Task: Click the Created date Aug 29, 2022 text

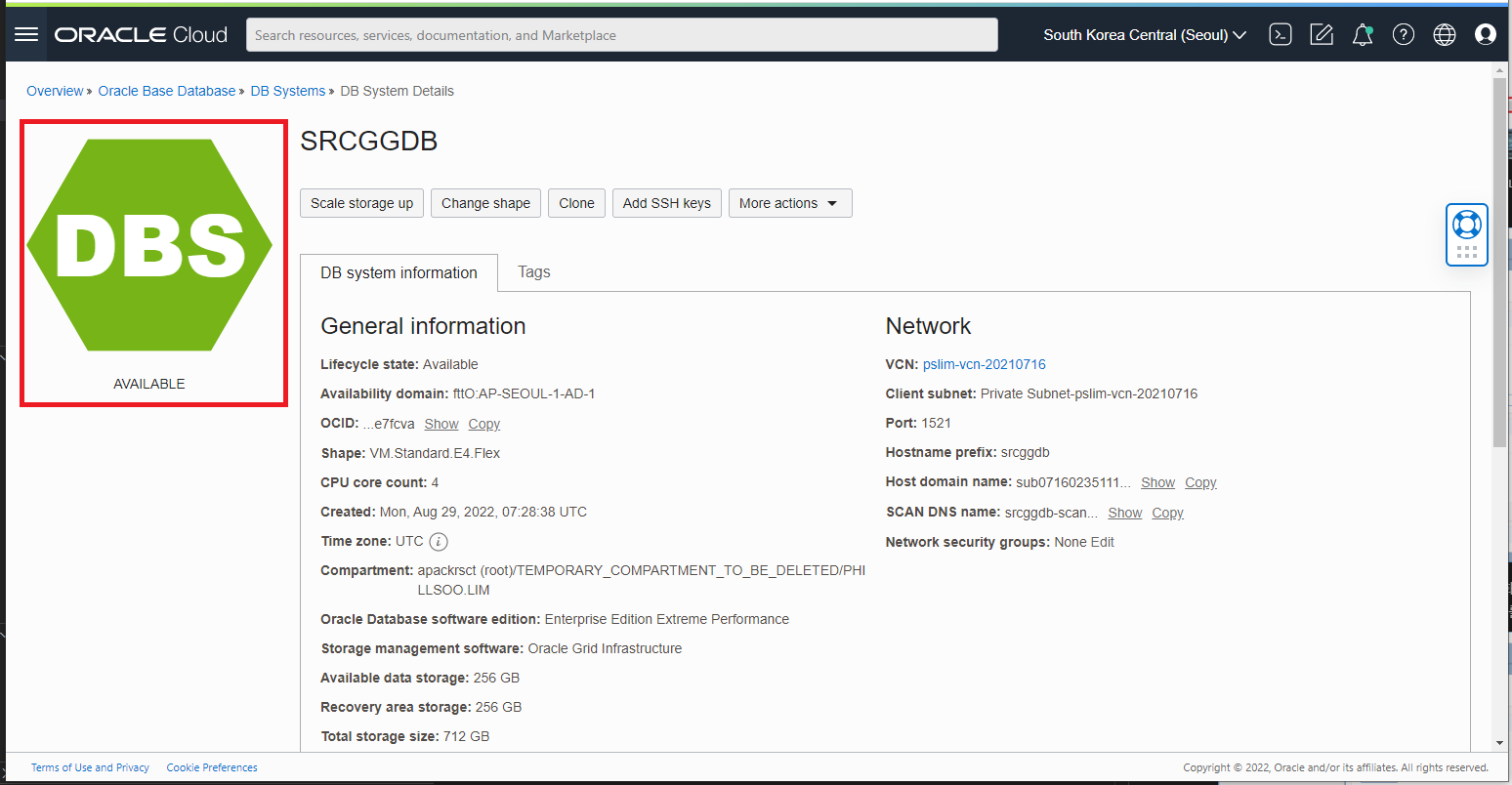Action: click(483, 512)
